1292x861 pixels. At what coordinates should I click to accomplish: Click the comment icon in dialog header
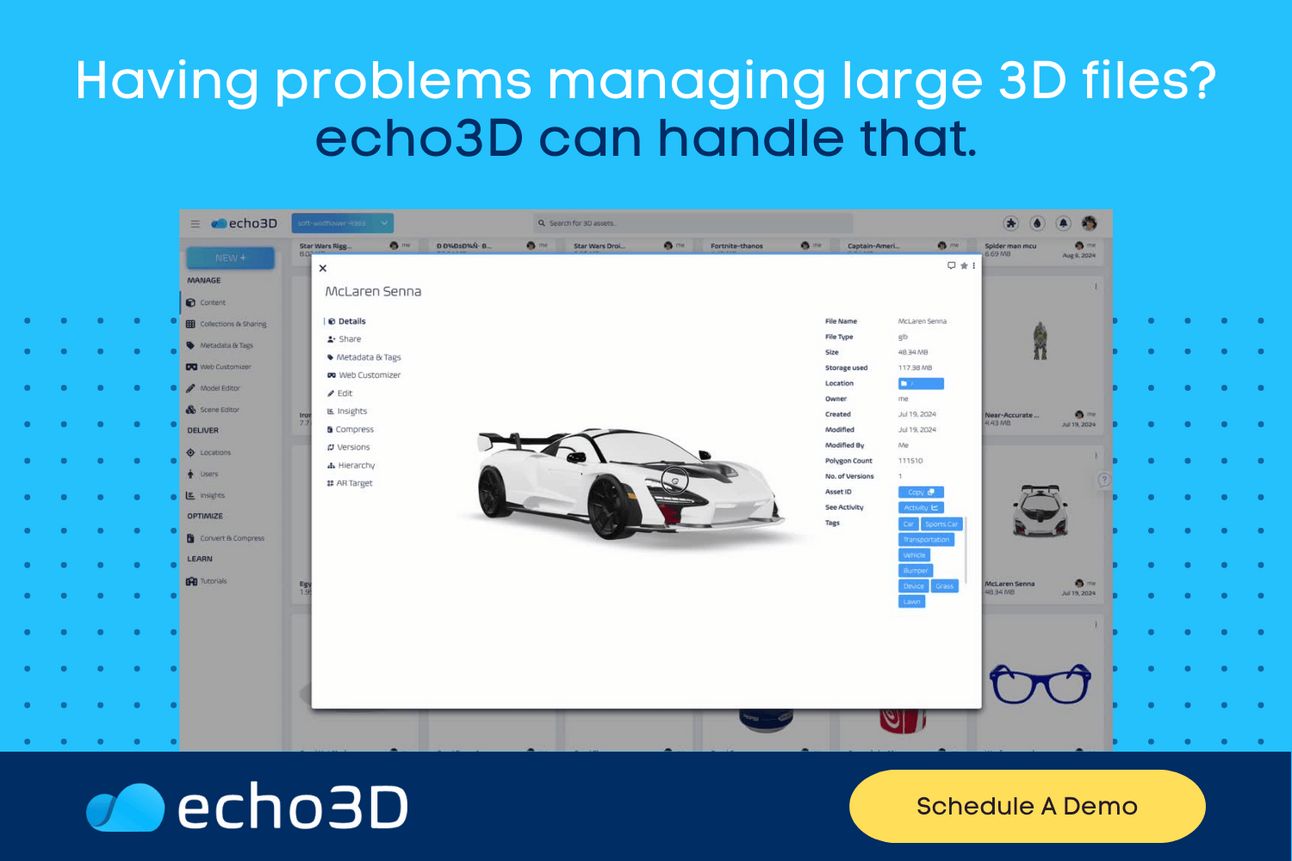point(951,266)
